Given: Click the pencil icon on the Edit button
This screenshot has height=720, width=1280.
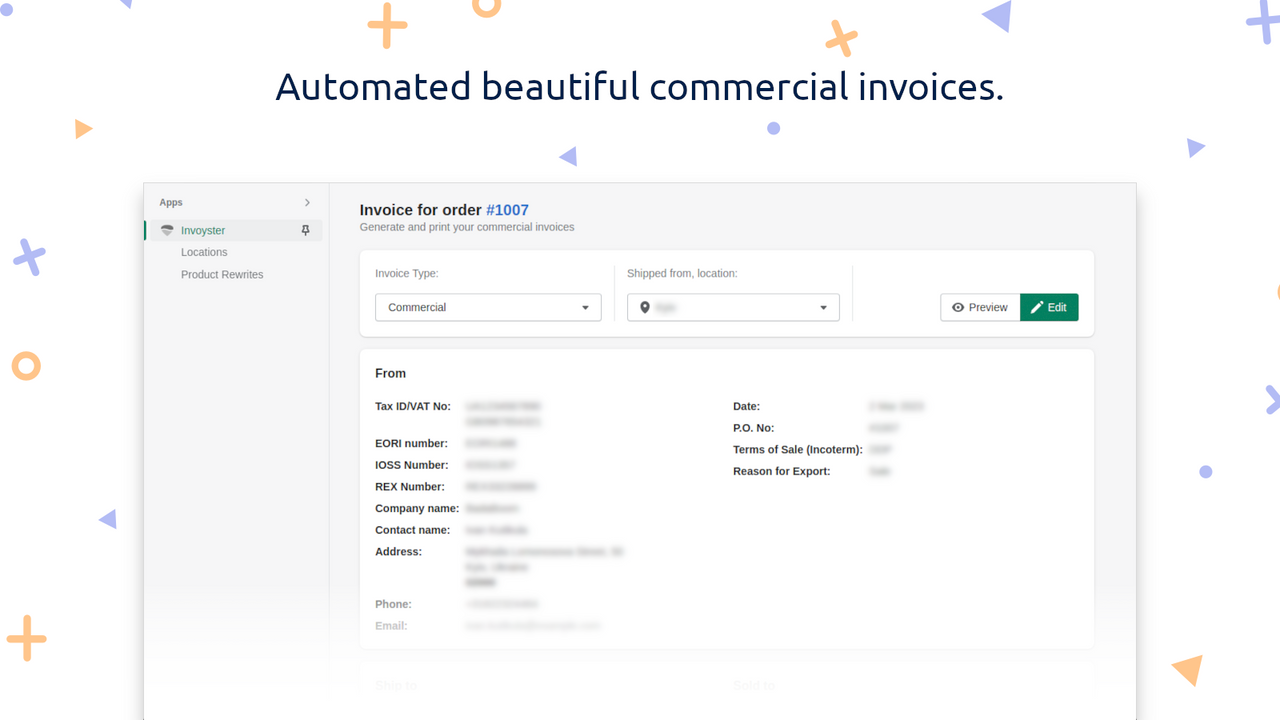Looking at the screenshot, I should coord(1038,307).
